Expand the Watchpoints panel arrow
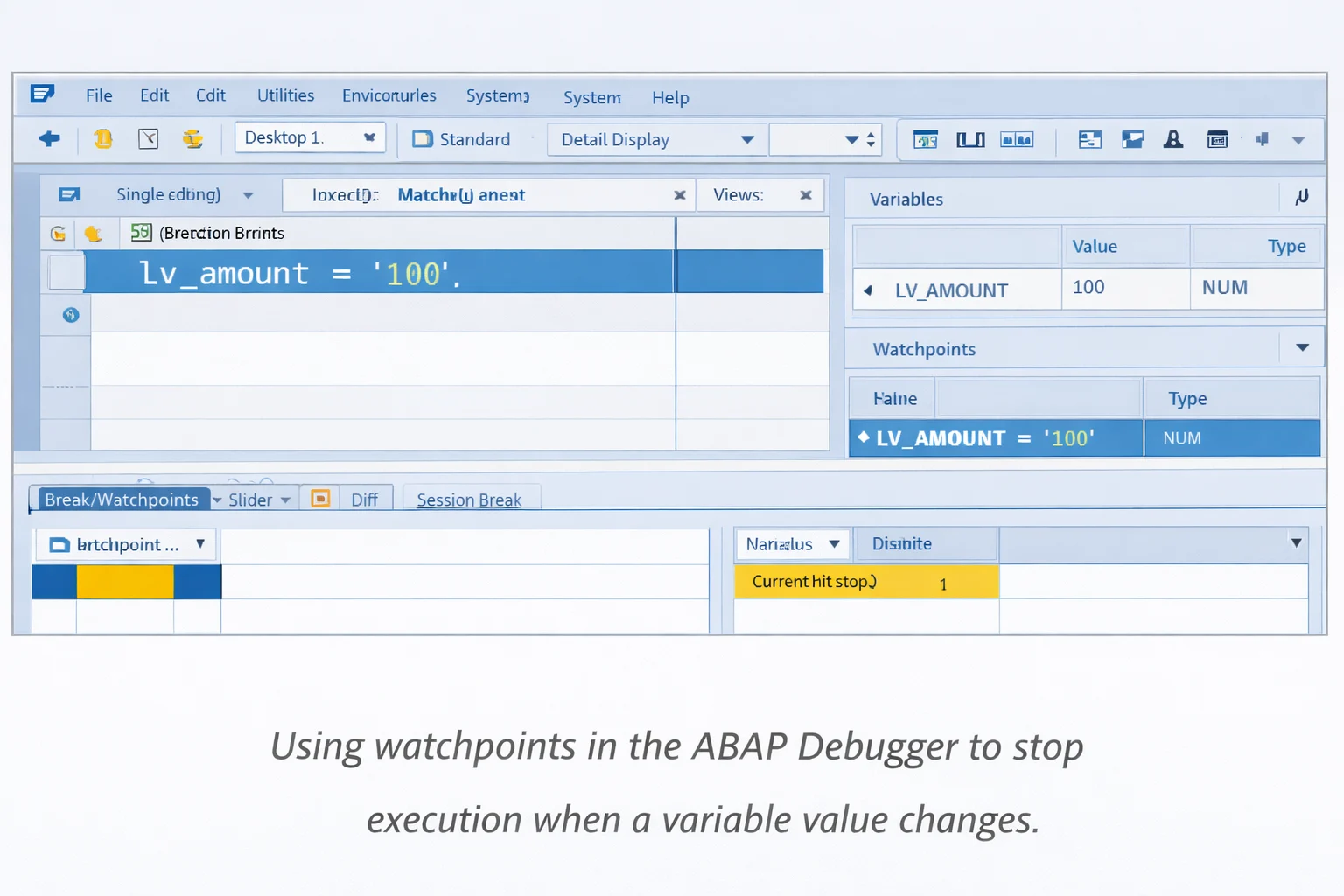The width and height of the screenshot is (1344, 896). 1303,347
